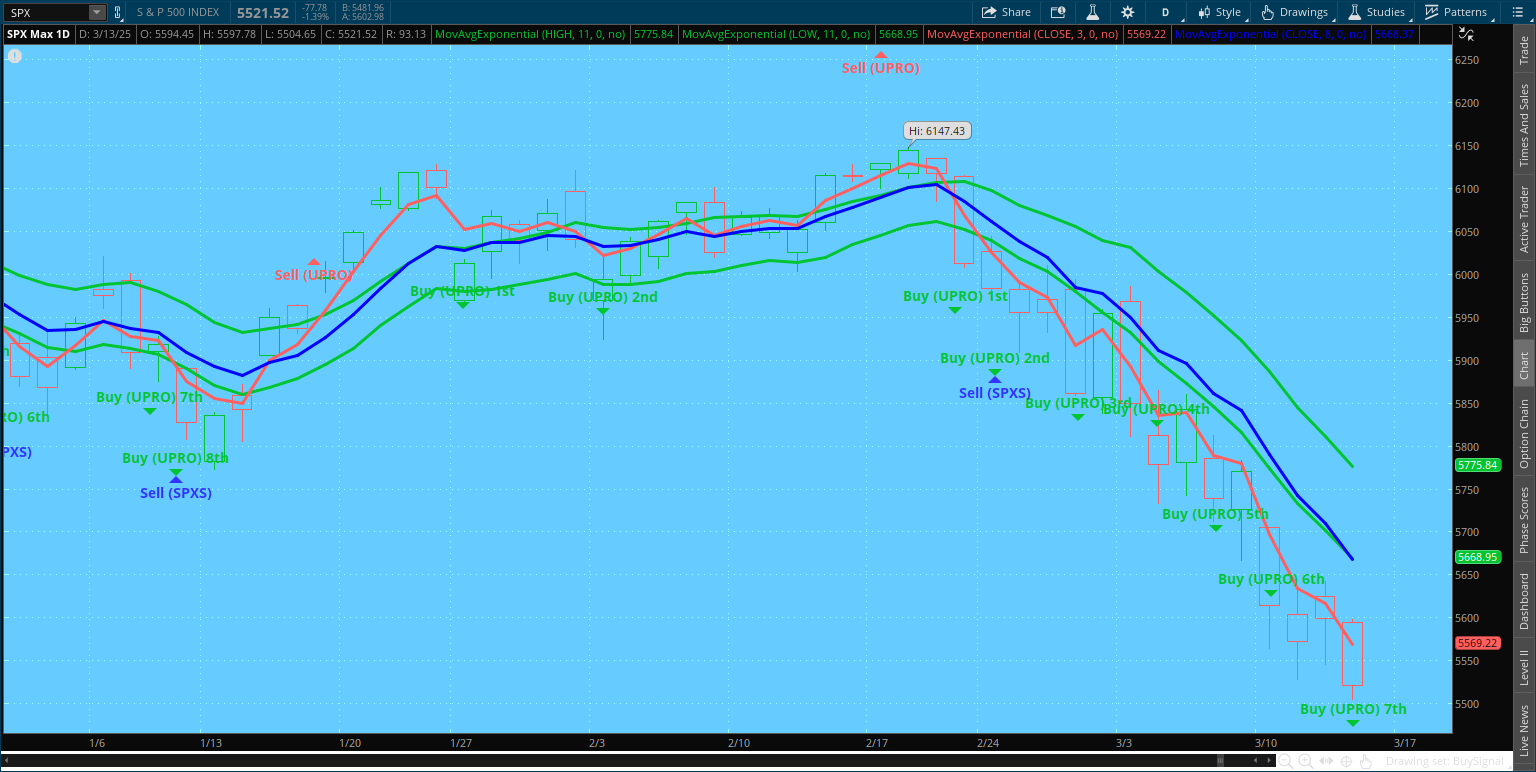Click the 5521.52 last price in header
Image resolution: width=1536 pixels, height=772 pixels.
263,13
